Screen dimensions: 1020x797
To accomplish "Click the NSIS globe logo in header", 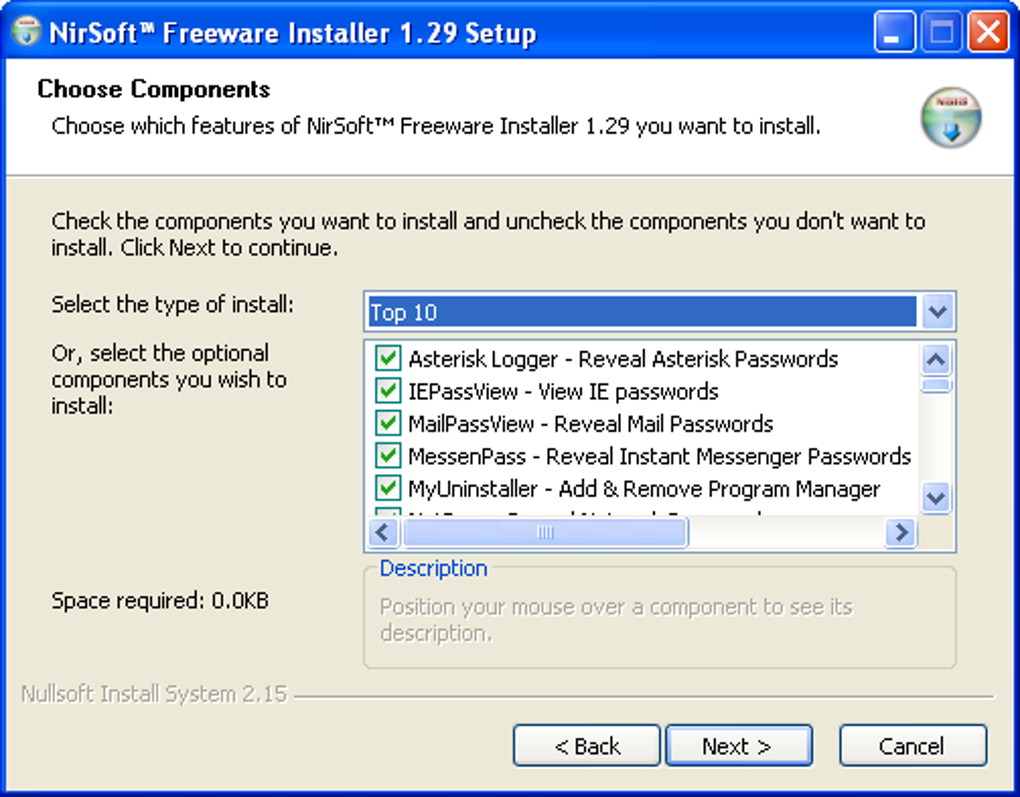I will [x=950, y=118].
